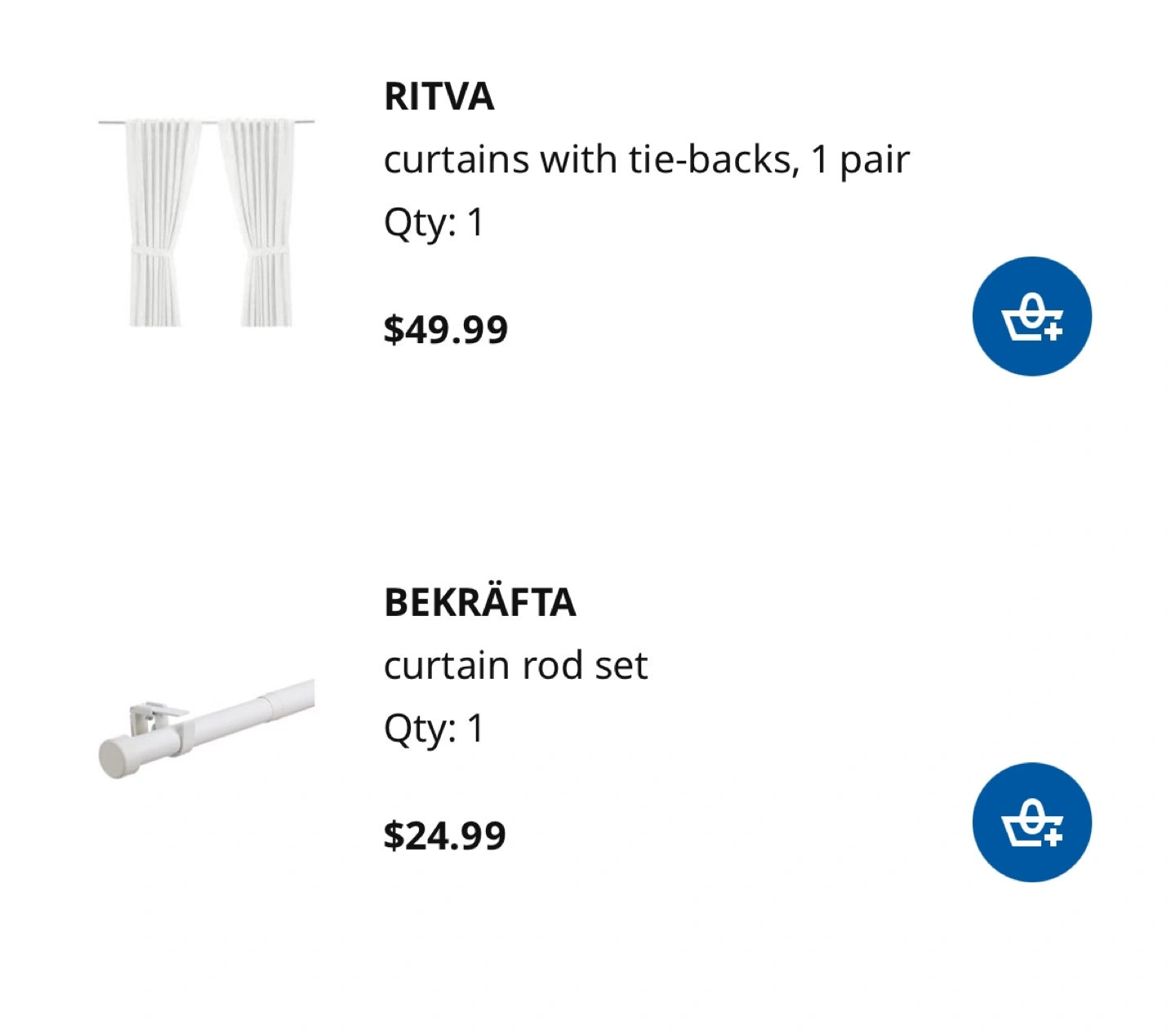Select the 'curtain rod set' description text

pyautogui.click(x=515, y=665)
